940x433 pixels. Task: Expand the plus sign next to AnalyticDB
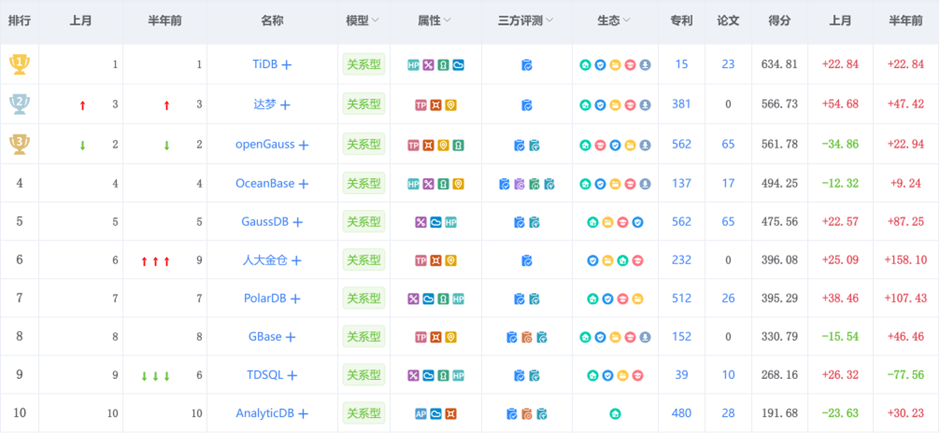pos(303,414)
